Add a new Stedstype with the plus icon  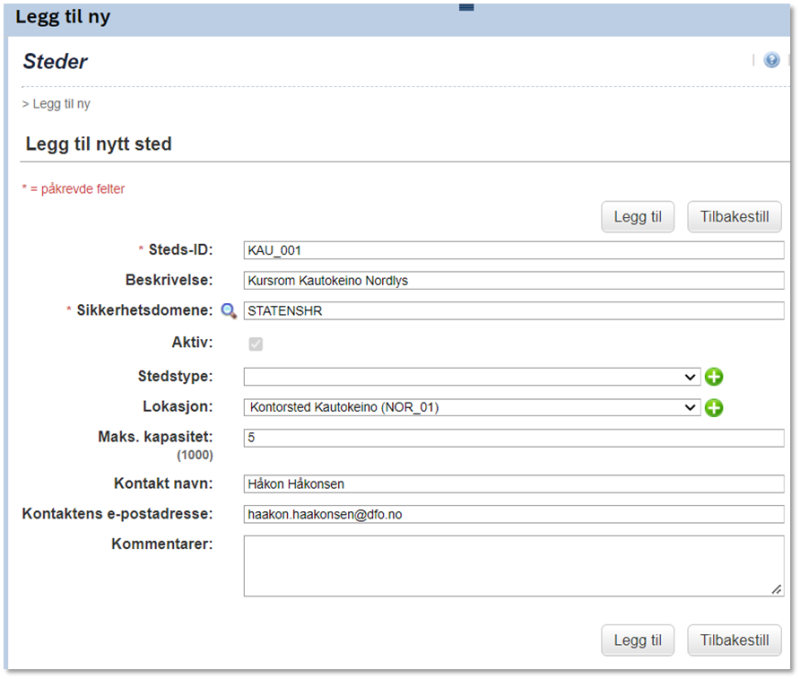(713, 377)
